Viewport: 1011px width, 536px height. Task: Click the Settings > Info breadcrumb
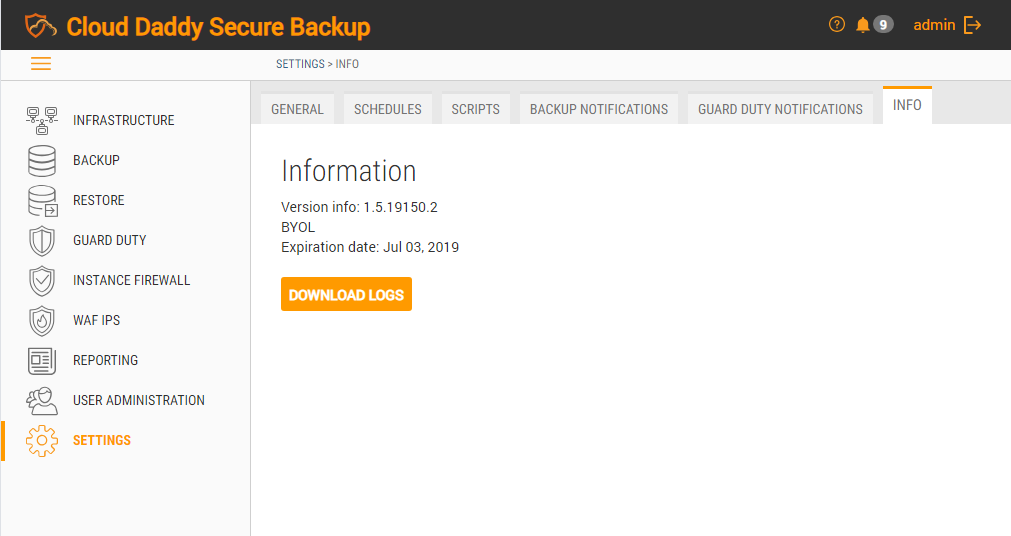pyautogui.click(x=317, y=64)
